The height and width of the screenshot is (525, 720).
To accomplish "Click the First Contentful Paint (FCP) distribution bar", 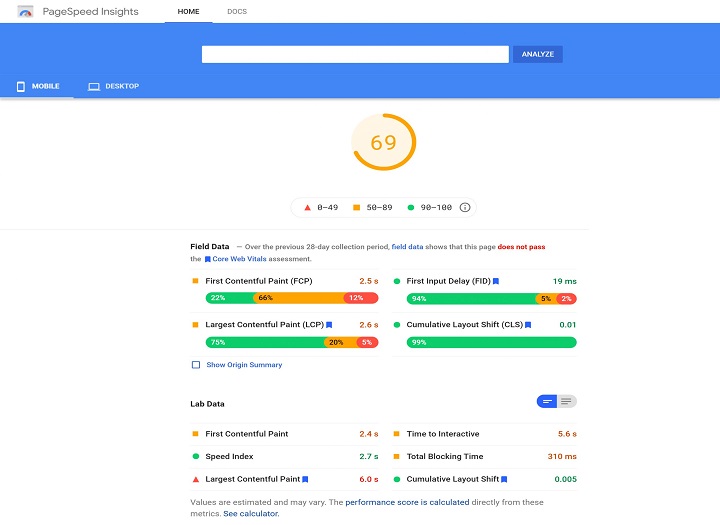I will [292, 298].
